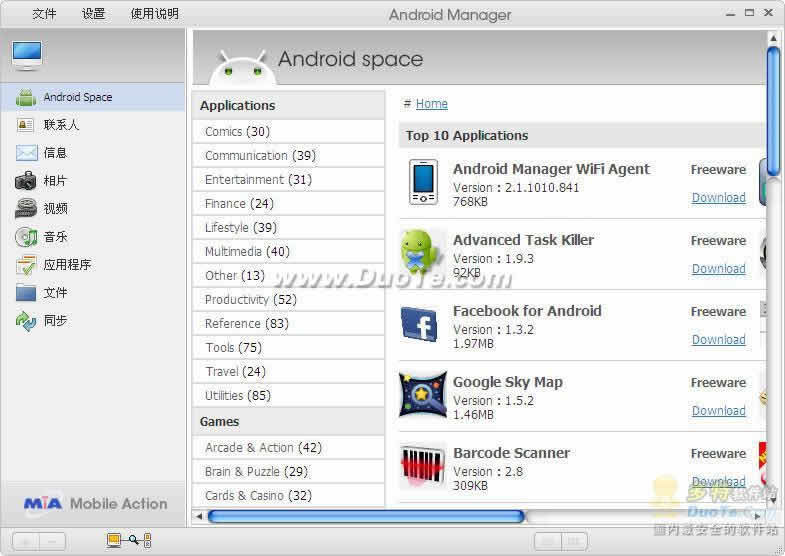
Task: Click the vertical scrollbar thumb
Action: click(773, 111)
